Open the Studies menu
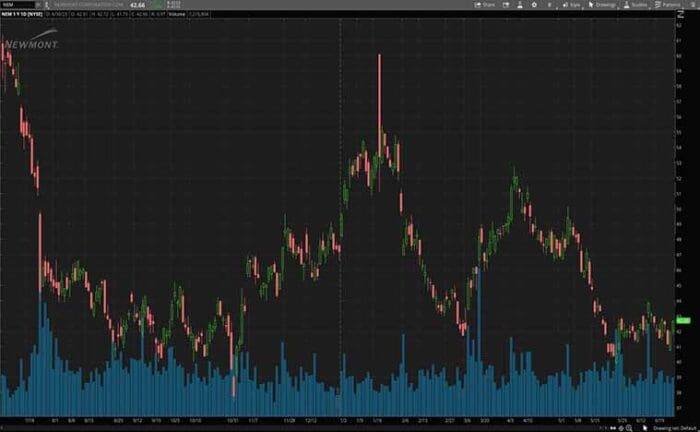700x432 pixels. click(636, 5)
